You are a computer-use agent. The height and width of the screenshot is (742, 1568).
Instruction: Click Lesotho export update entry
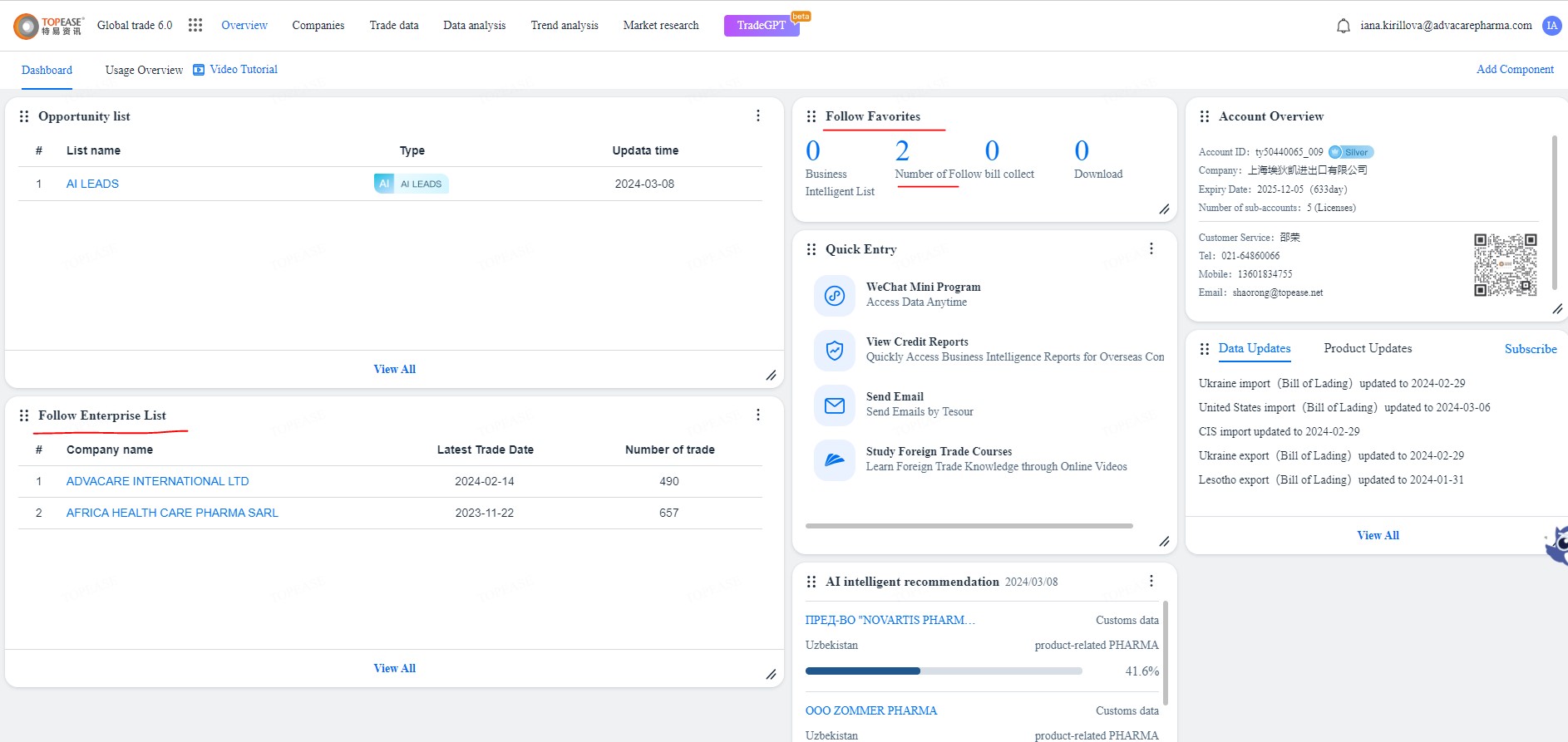1331,480
